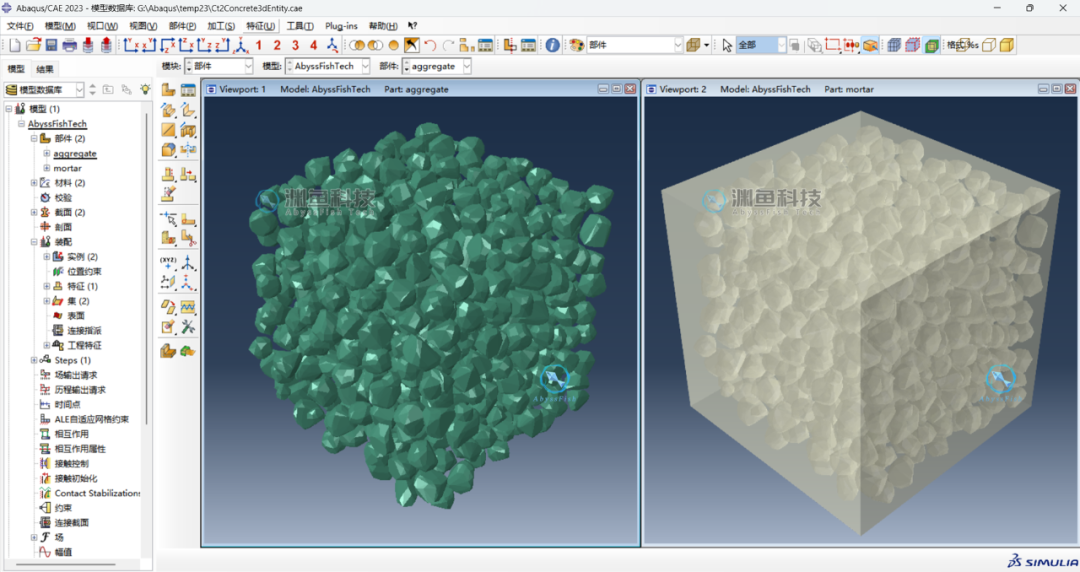Collapse the 装配 tree node

(x=34, y=242)
